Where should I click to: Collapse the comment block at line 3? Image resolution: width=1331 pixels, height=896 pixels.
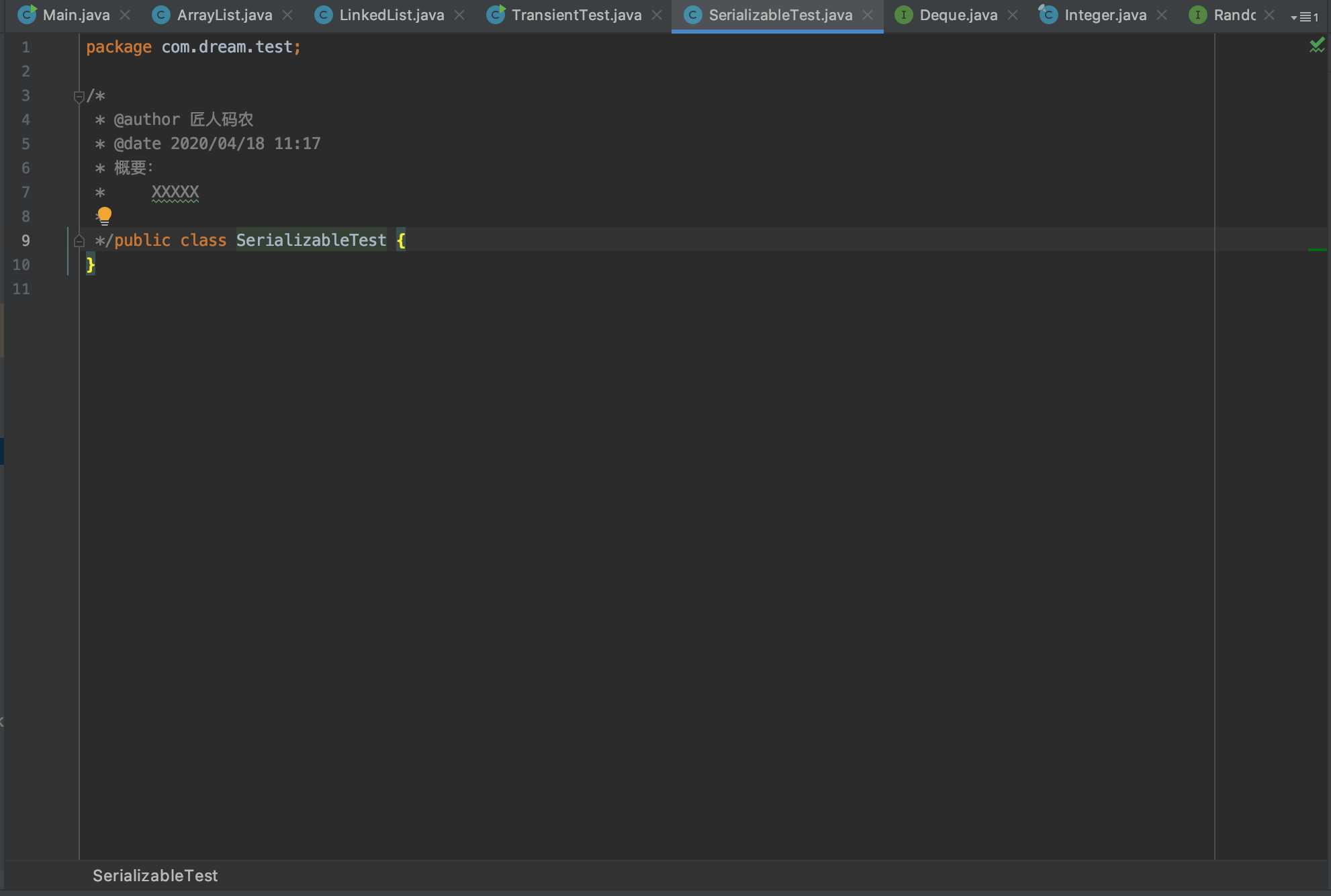tap(79, 97)
